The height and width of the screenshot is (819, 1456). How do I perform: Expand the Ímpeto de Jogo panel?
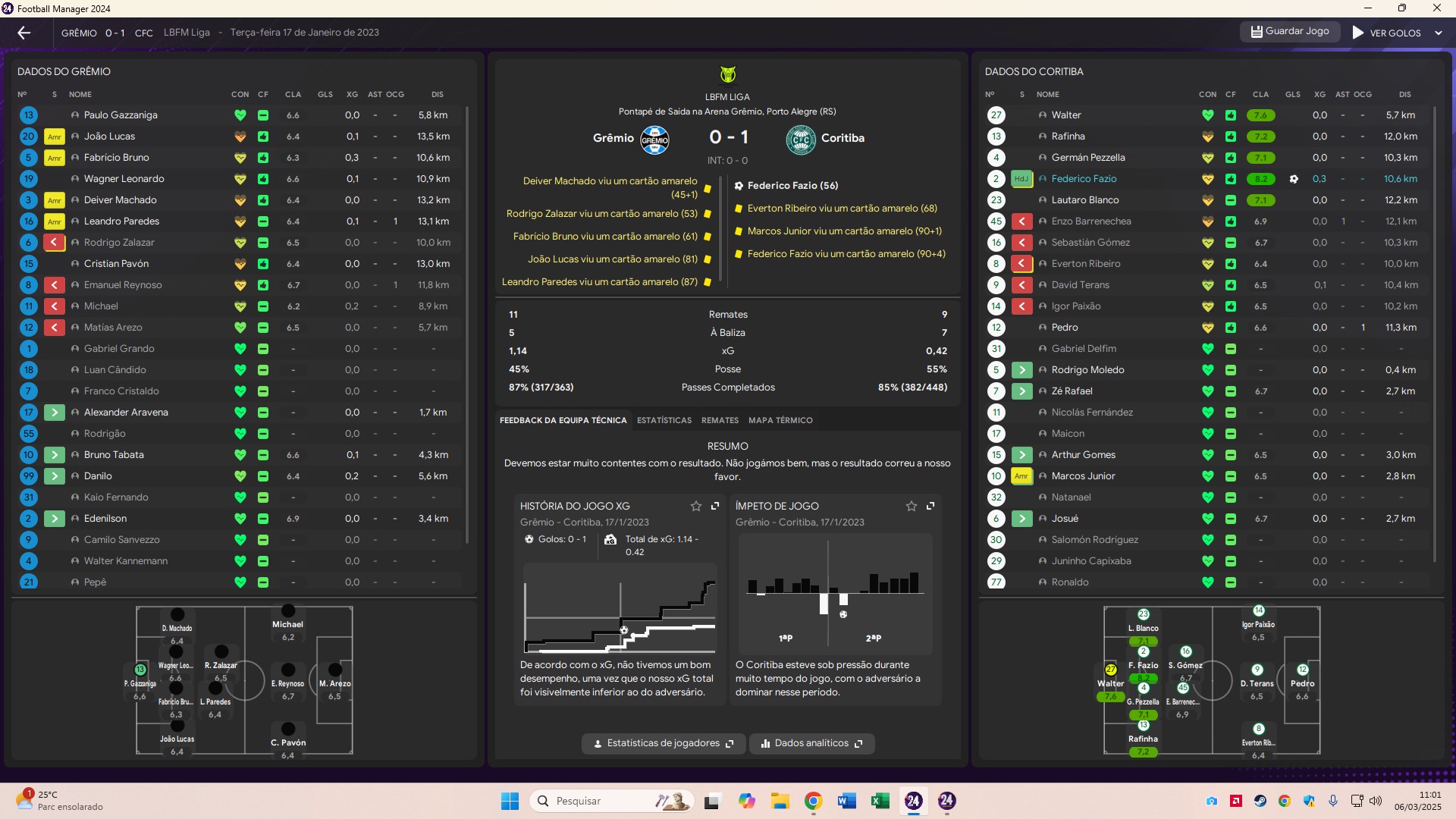point(930,506)
